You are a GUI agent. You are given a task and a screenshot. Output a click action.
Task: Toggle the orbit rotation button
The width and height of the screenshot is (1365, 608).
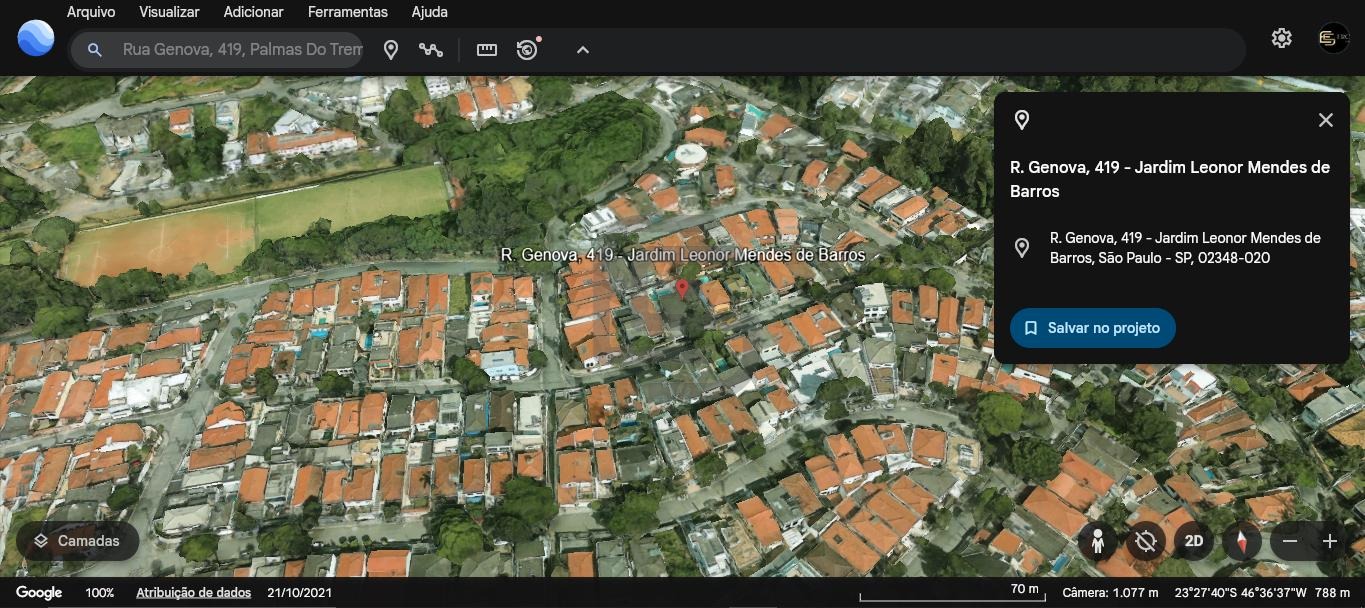tap(1146, 541)
